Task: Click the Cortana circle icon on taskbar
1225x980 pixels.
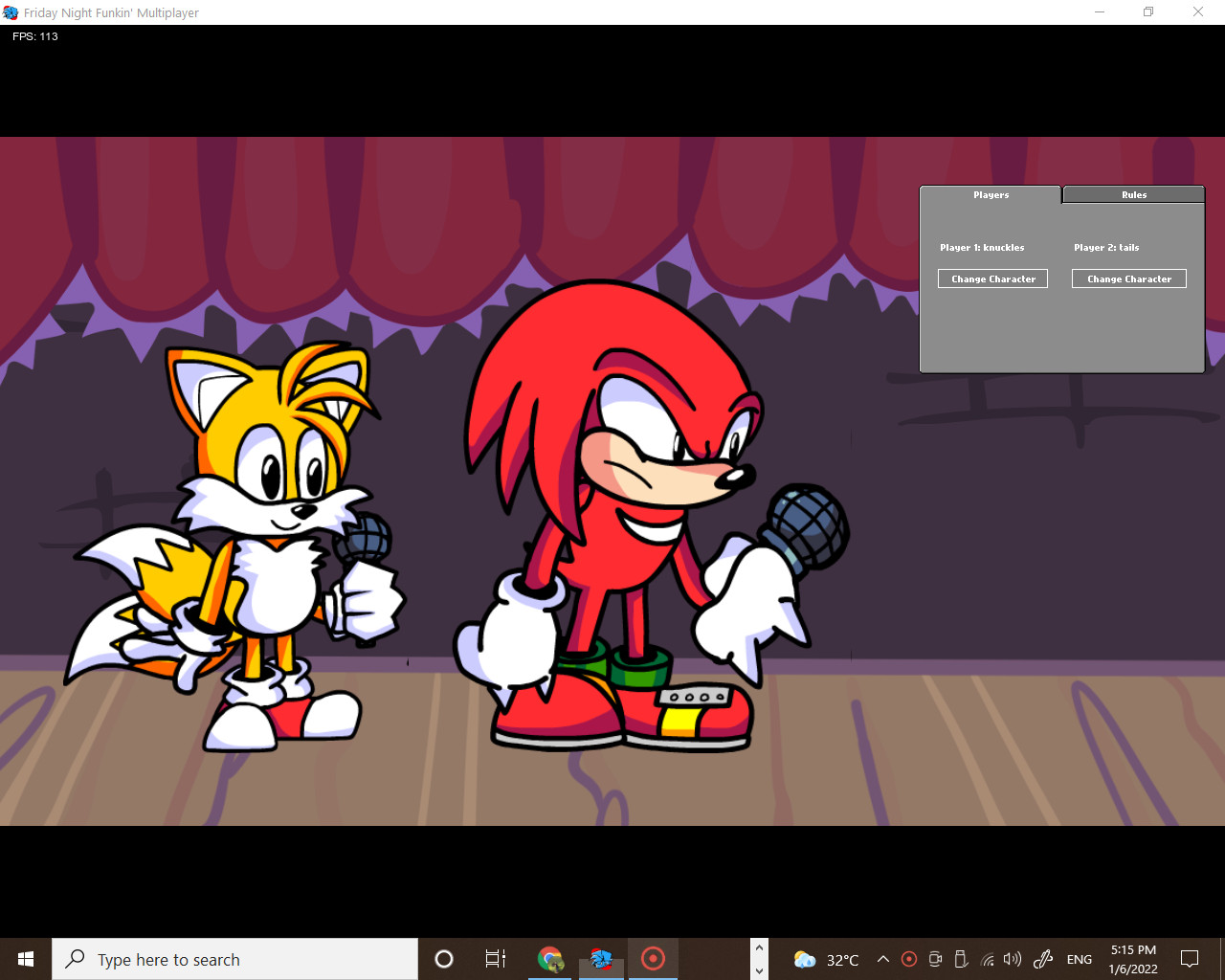Action: pyautogui.click(x=442, y=959)
